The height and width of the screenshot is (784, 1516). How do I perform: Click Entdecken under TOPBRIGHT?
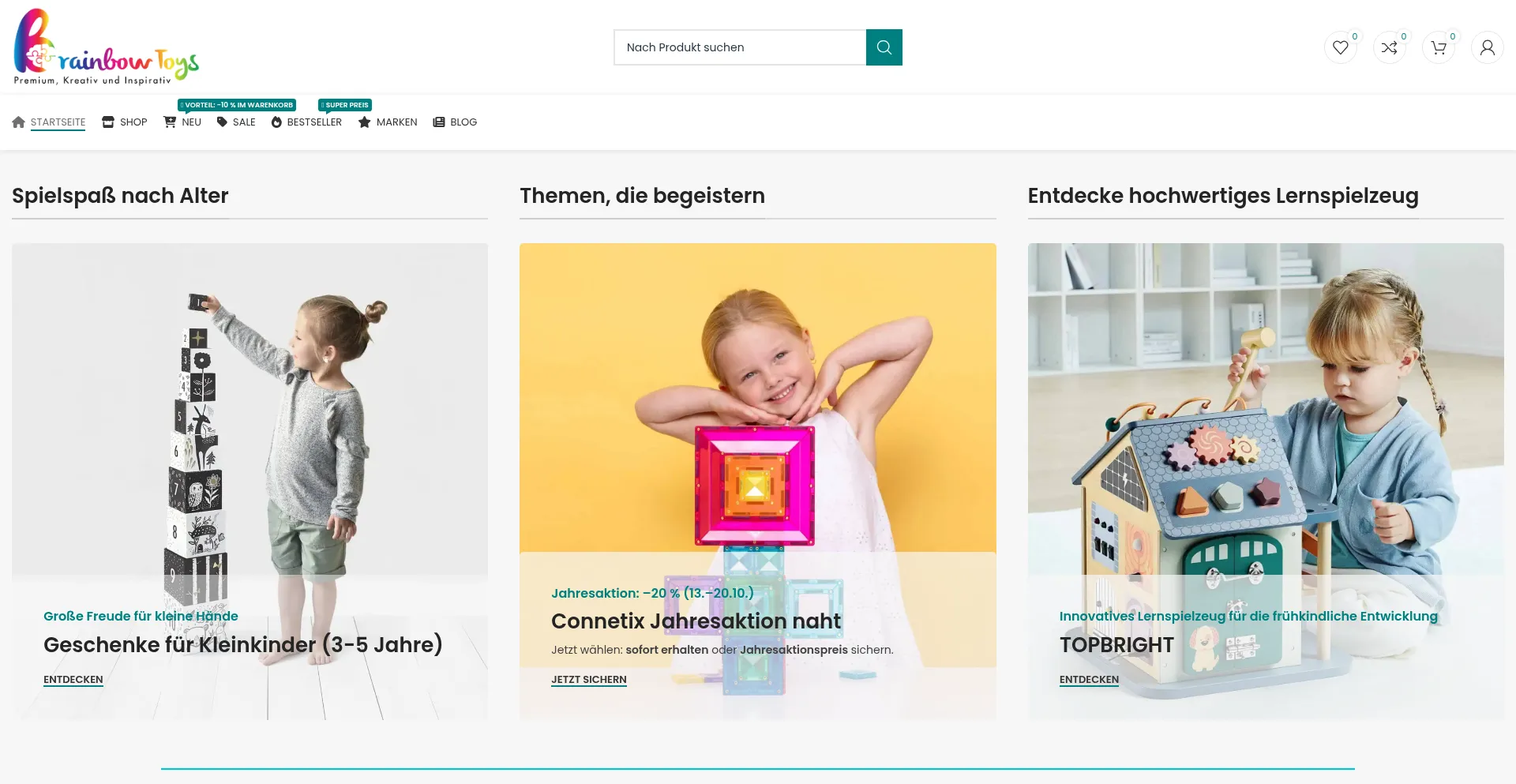pos(1089,680)
